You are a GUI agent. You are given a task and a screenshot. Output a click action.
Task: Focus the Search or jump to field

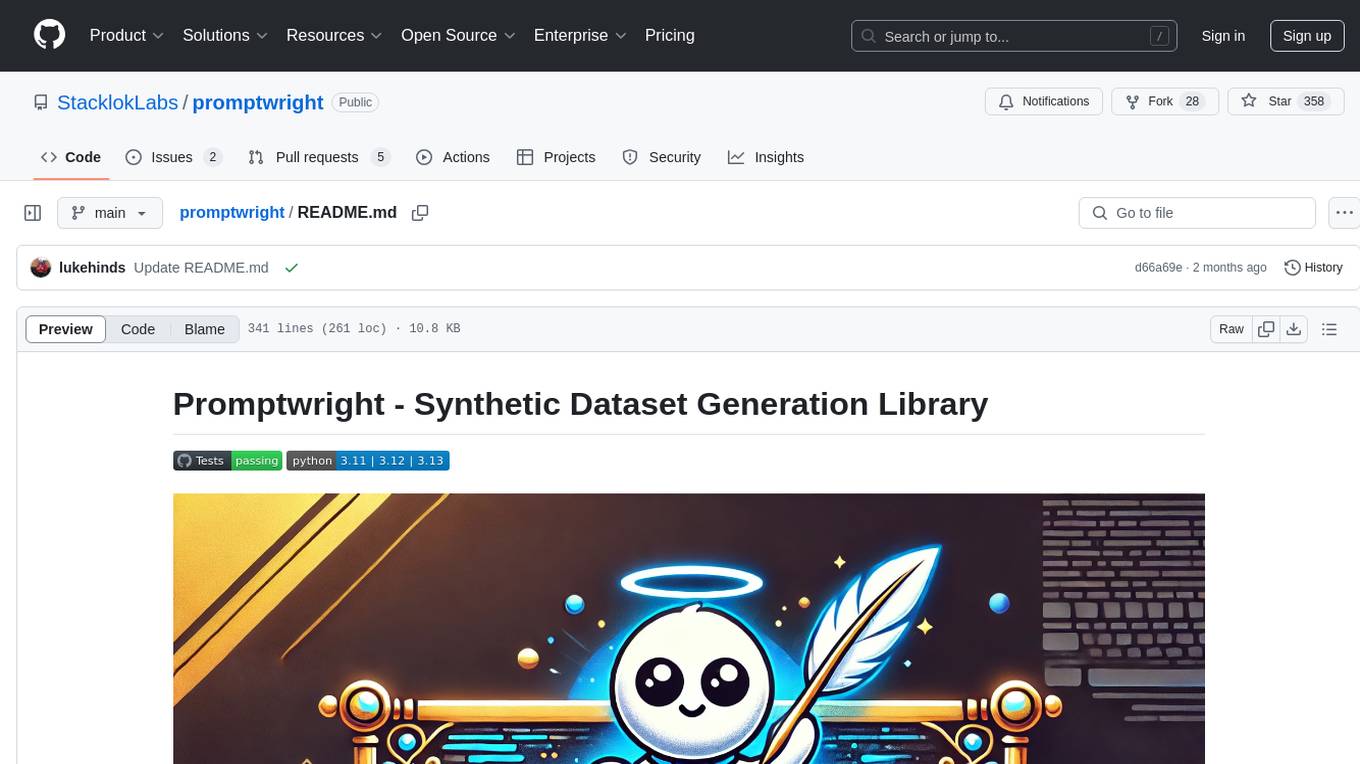click(1012, 36)
